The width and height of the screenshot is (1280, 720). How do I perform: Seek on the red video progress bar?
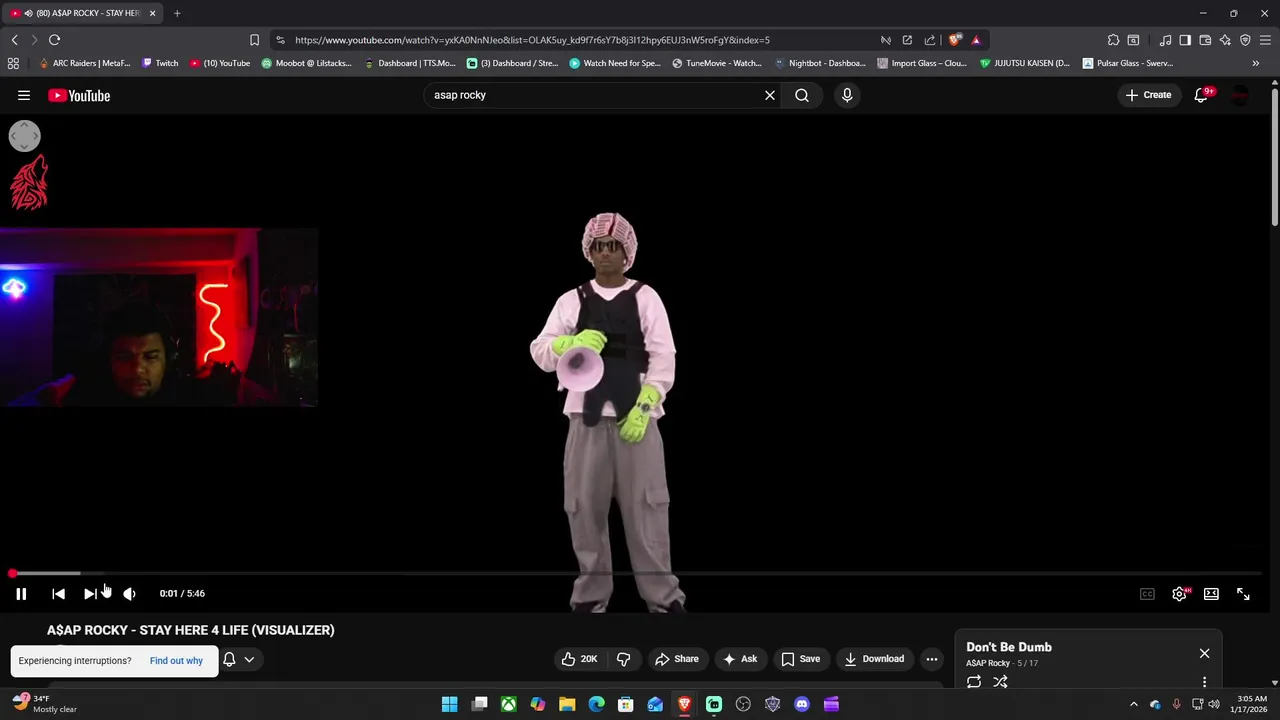coord(636,573)
